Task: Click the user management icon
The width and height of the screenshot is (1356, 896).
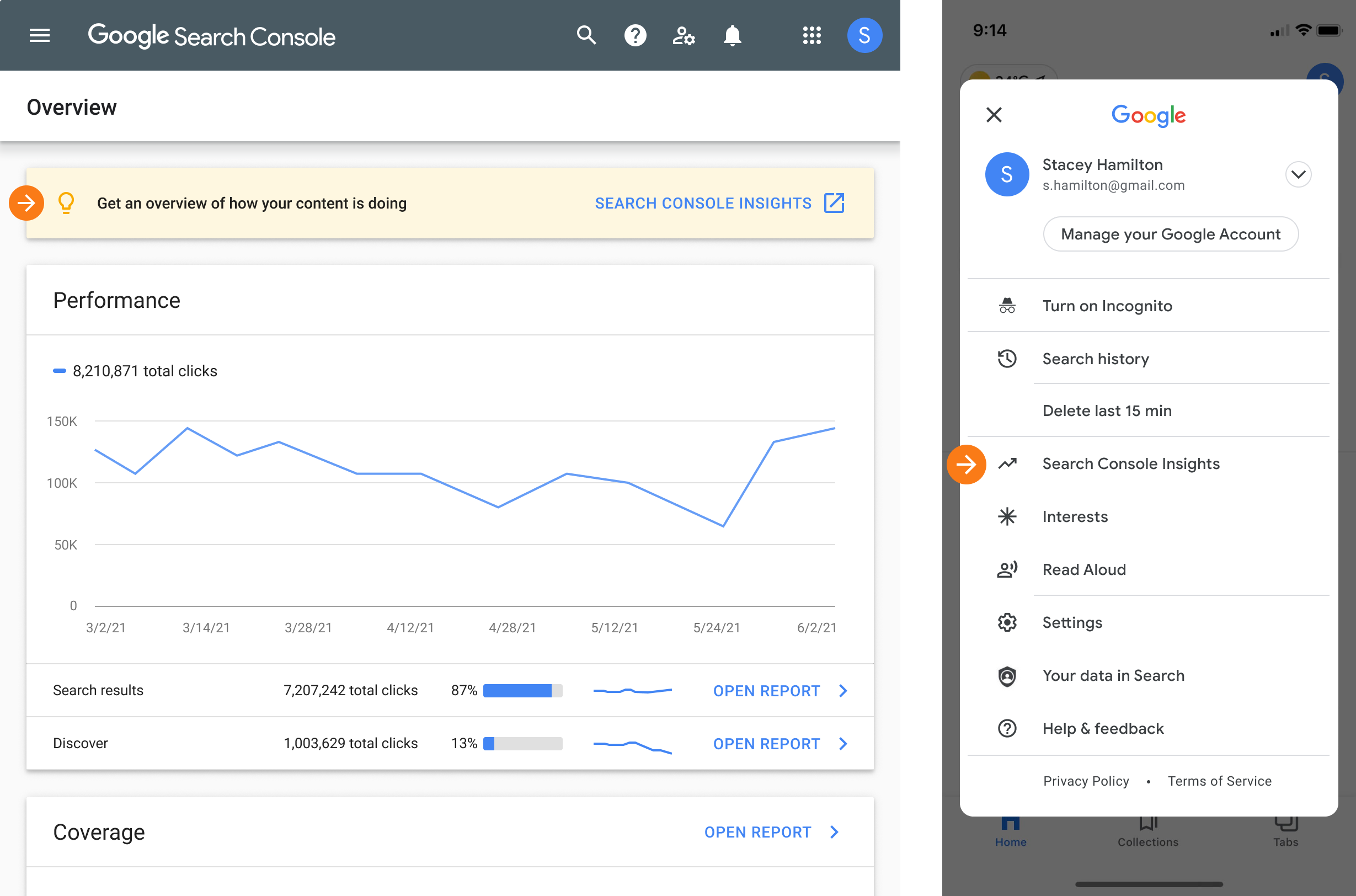Action: 684,35
